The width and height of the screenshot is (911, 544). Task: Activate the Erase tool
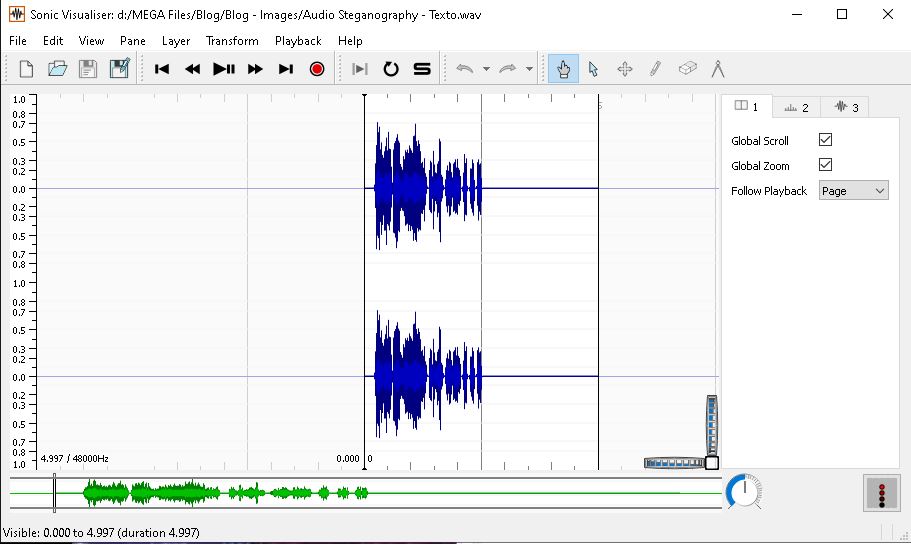pyautogui.click(x=687, y=69)
